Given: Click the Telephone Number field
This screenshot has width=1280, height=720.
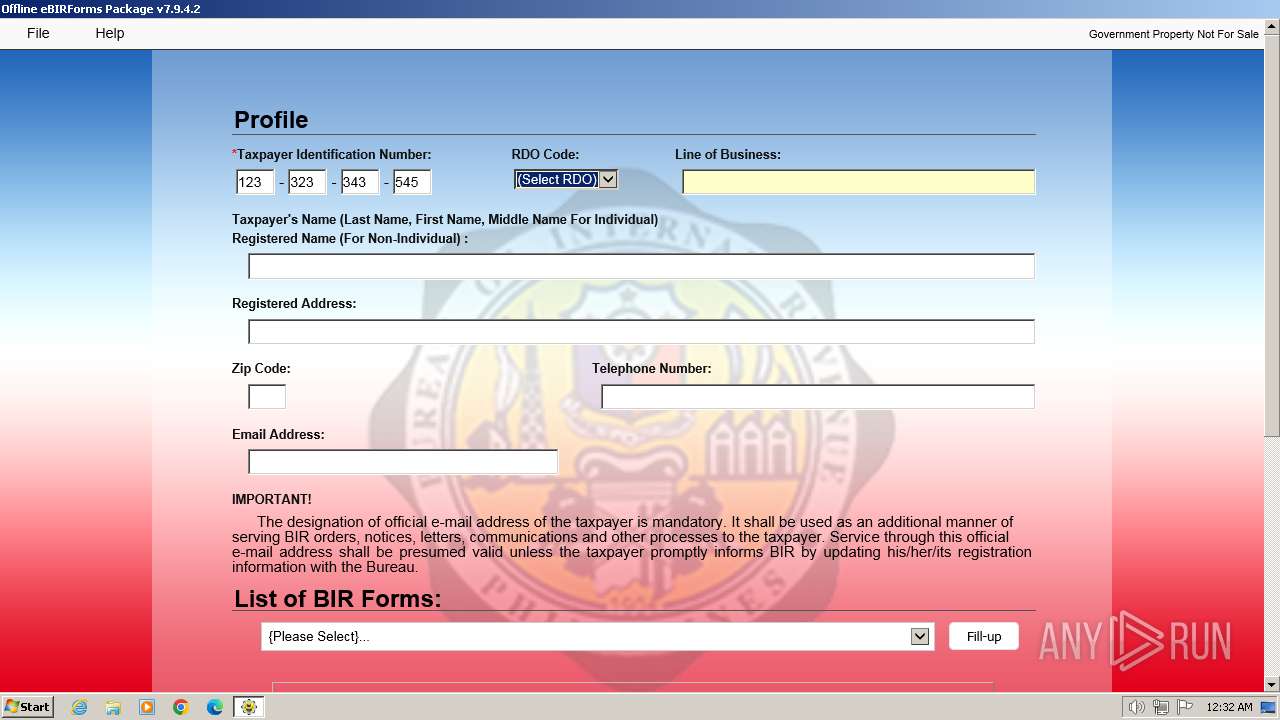Looking at the screenshot, I should pos(818,396).
